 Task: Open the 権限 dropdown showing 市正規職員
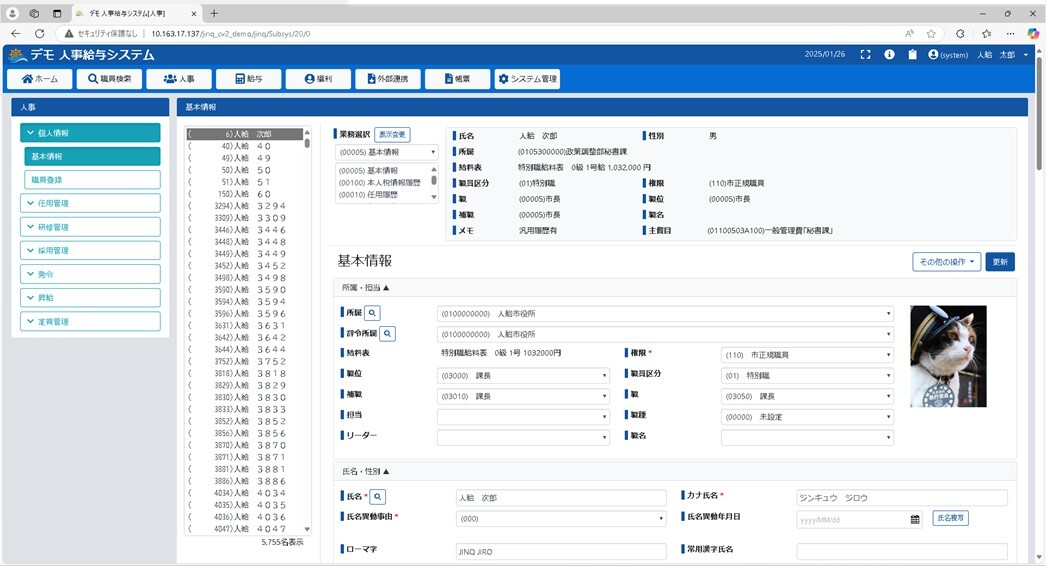(806, 355)
